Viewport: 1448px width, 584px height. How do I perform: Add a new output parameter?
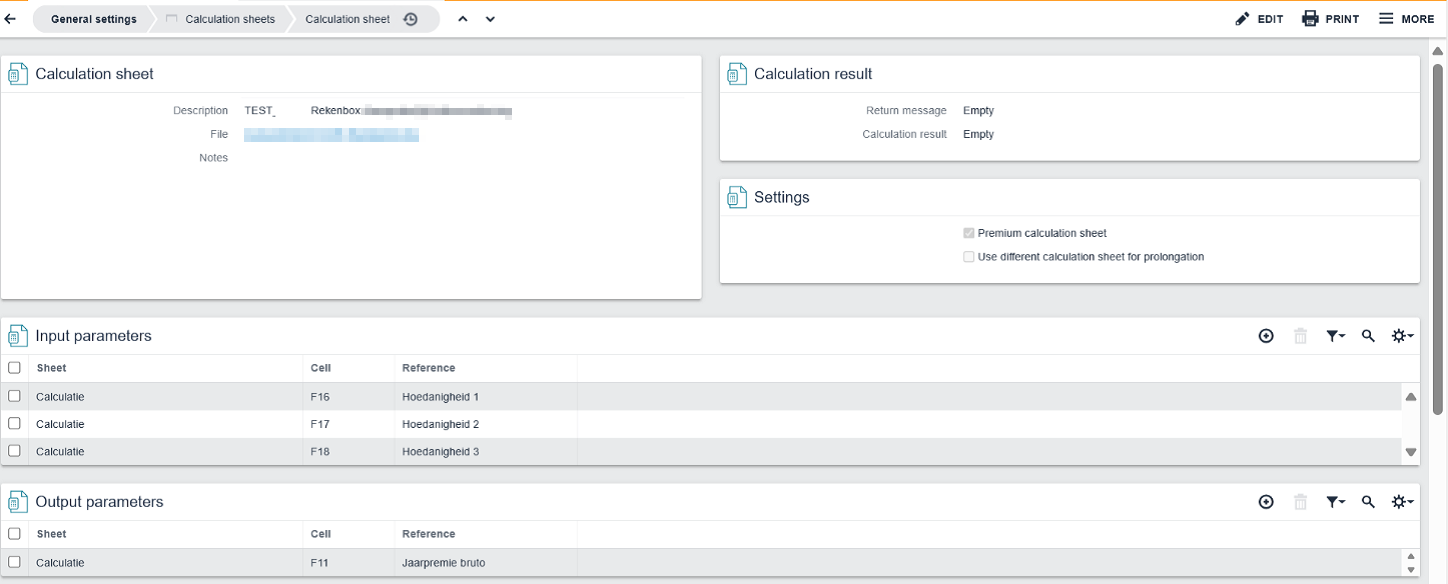pyautogui.click(x=1266, y=502)
